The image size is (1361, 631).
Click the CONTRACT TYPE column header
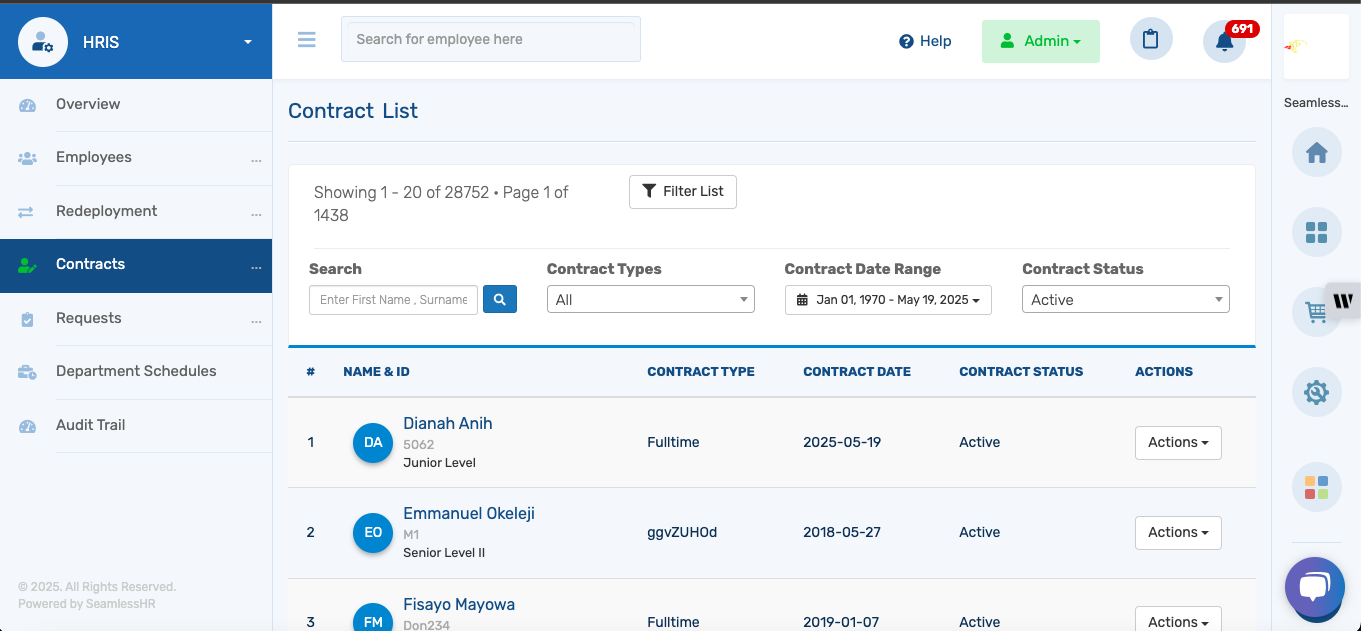701,372
